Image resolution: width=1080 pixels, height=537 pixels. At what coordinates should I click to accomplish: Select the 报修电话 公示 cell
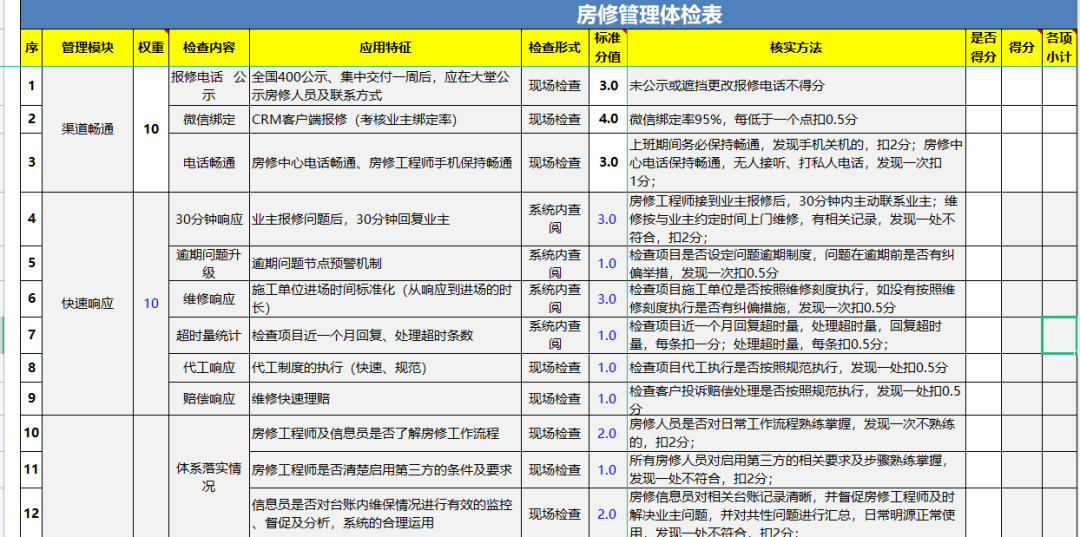tap(209, 86)
